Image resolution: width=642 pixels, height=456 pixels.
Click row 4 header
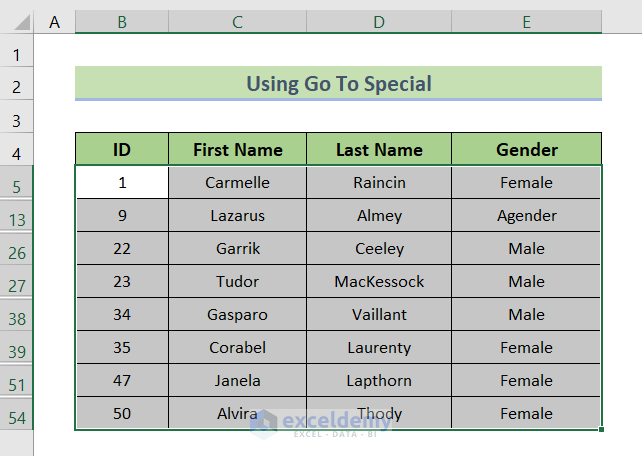17,154
